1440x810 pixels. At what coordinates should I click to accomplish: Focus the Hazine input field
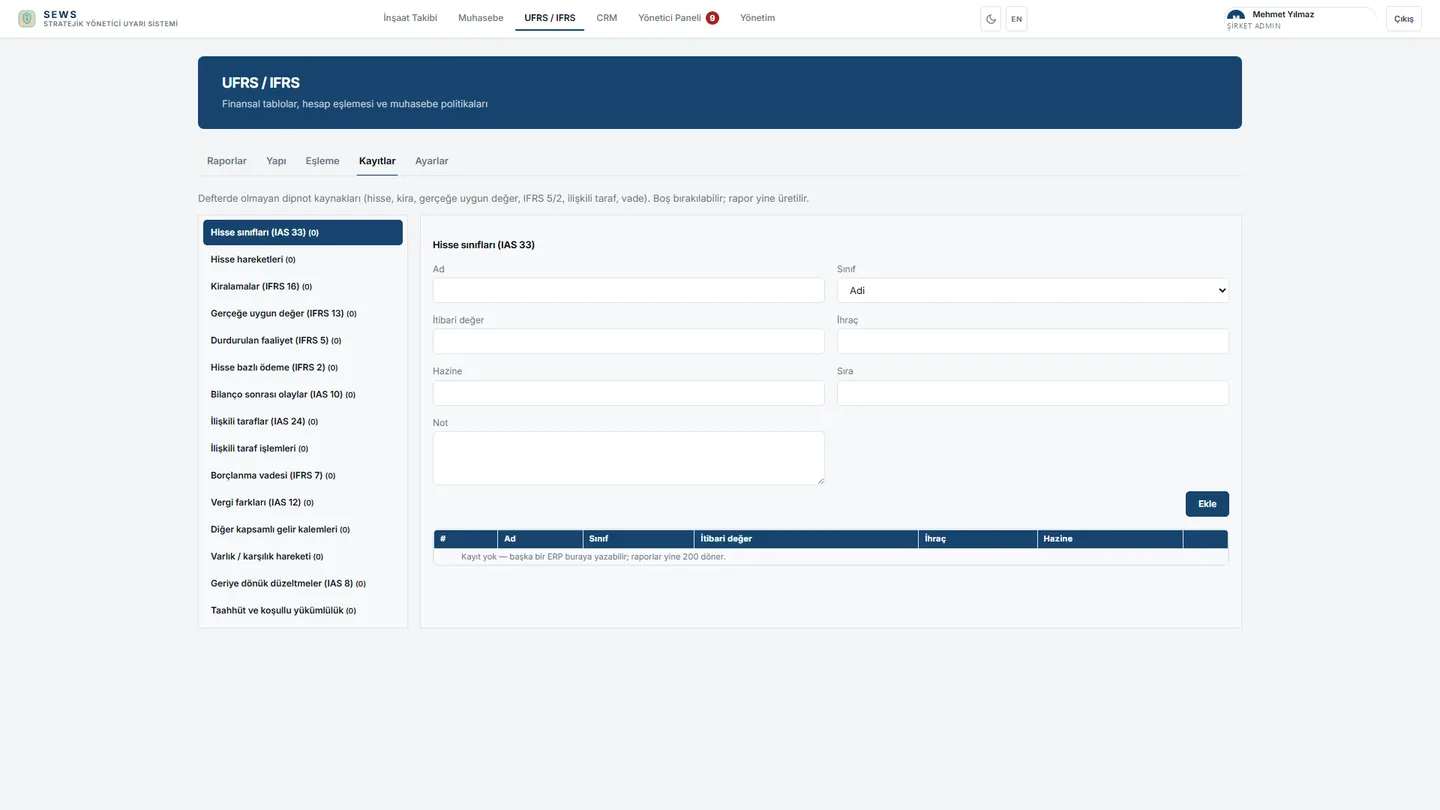[x=629, y=393]
